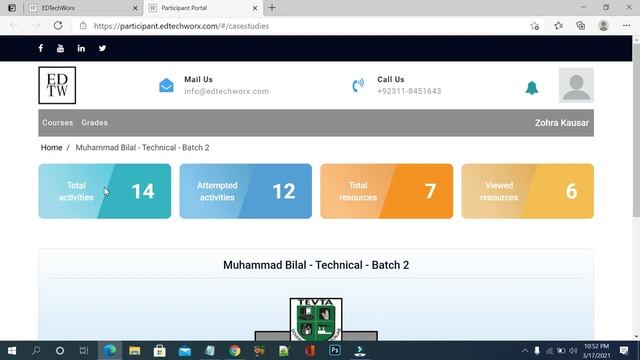The height and width of the screenshot is (360, 640).
Task: Open browser Collections
Action: 580,26
